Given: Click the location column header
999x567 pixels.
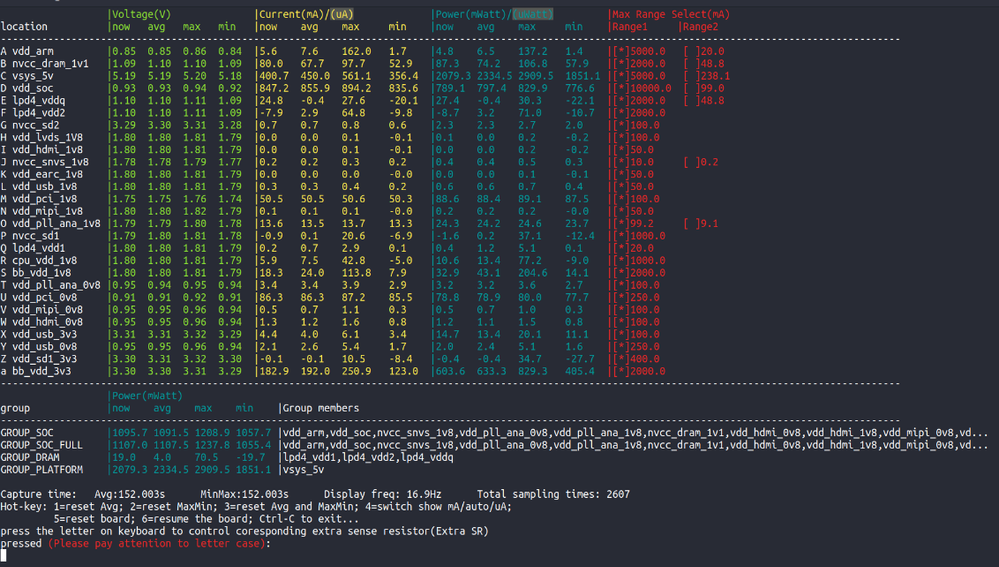Looking at the screenshot, I should [x=24, y=27].
